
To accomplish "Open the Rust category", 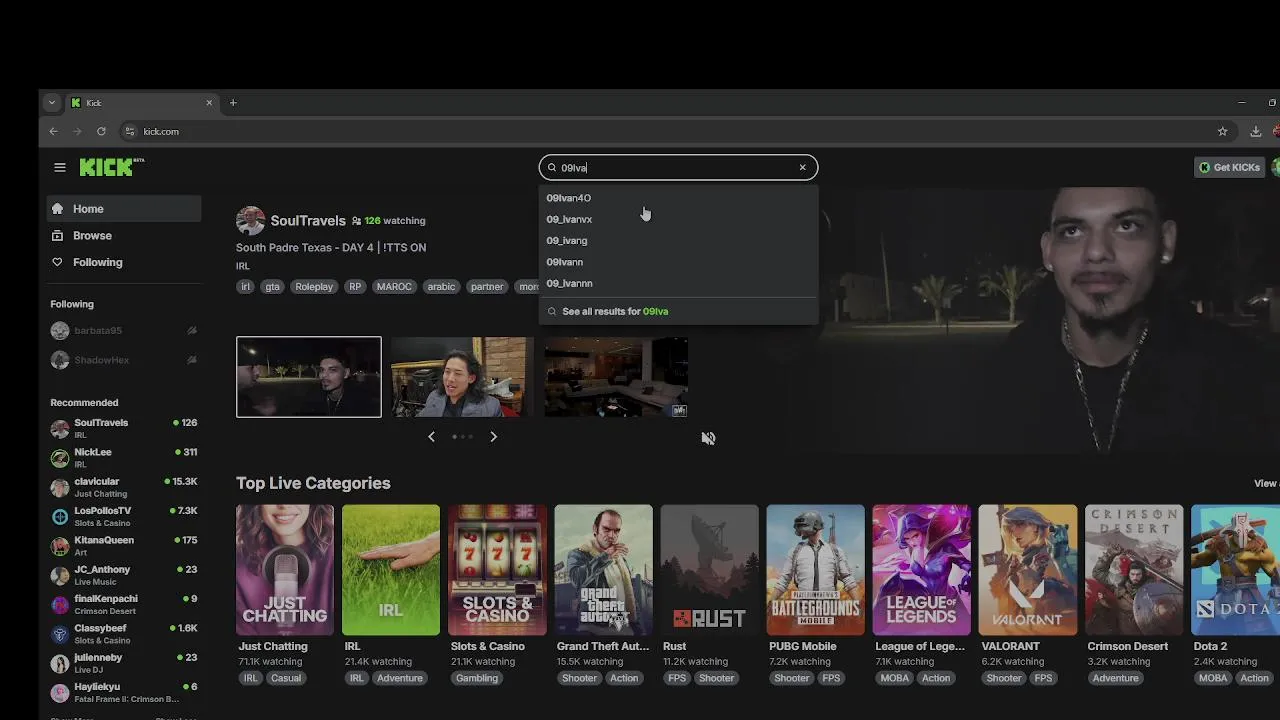I will tap(709, 570).
